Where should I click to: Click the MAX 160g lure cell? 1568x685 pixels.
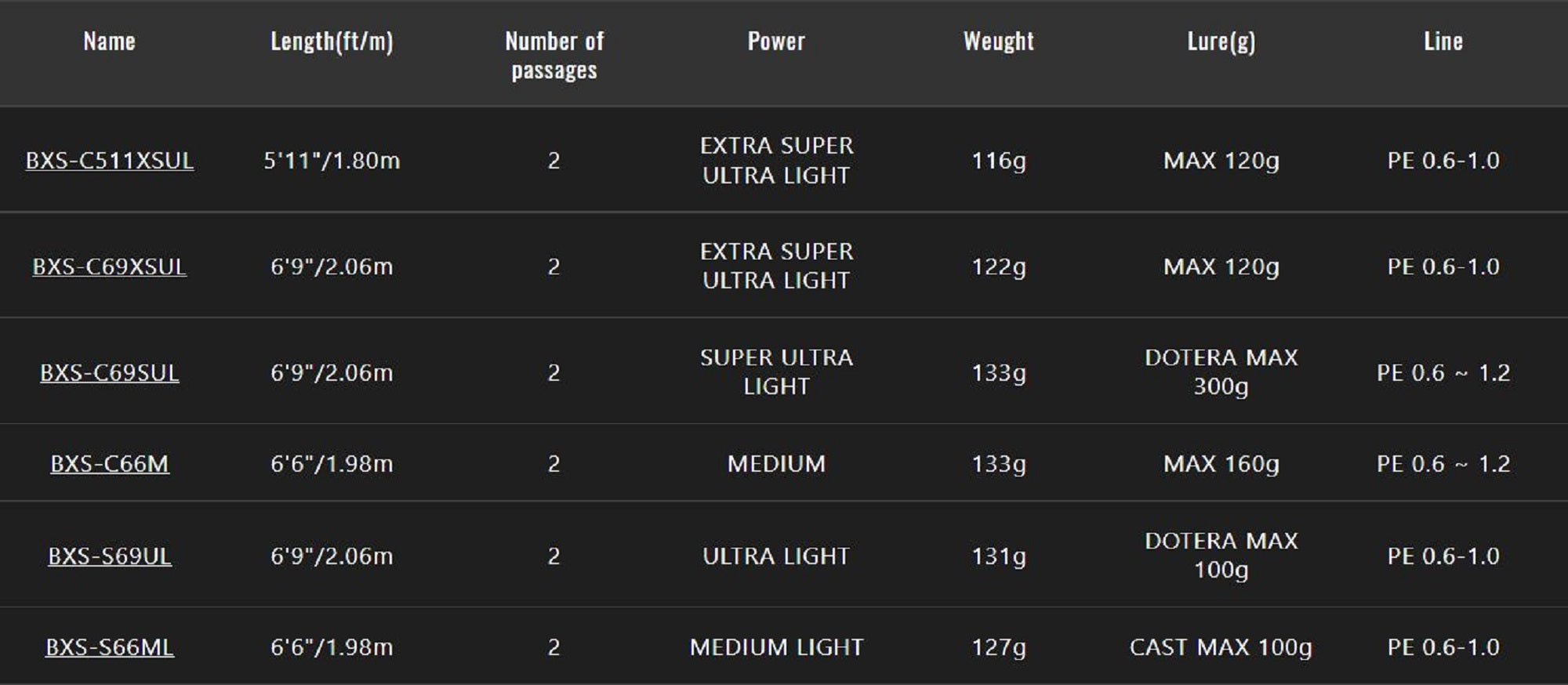pos(1221,463)
